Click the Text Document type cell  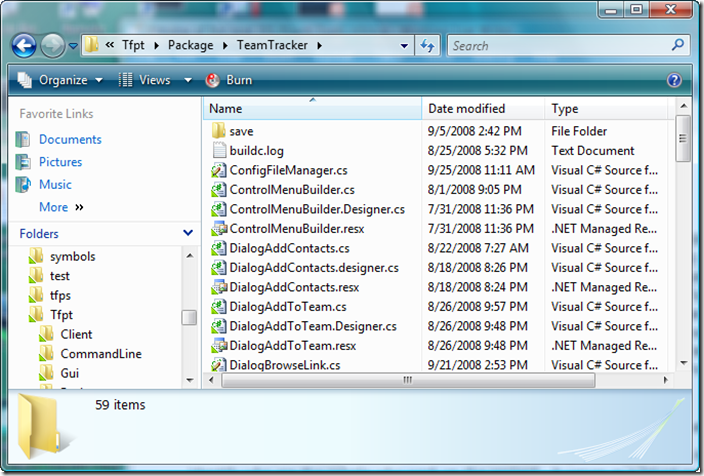[593, 150]
